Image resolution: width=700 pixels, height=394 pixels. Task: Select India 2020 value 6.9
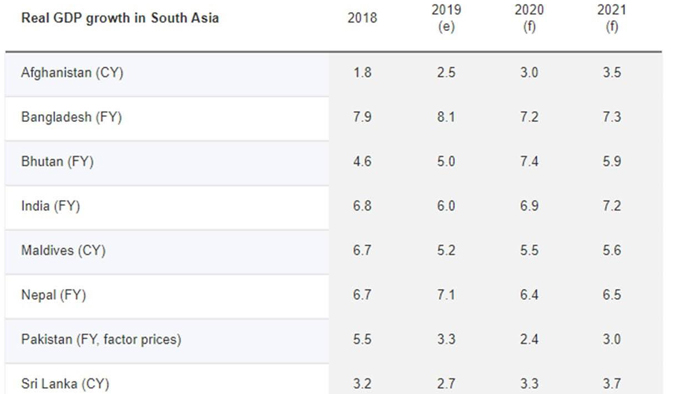coord(529,206)
